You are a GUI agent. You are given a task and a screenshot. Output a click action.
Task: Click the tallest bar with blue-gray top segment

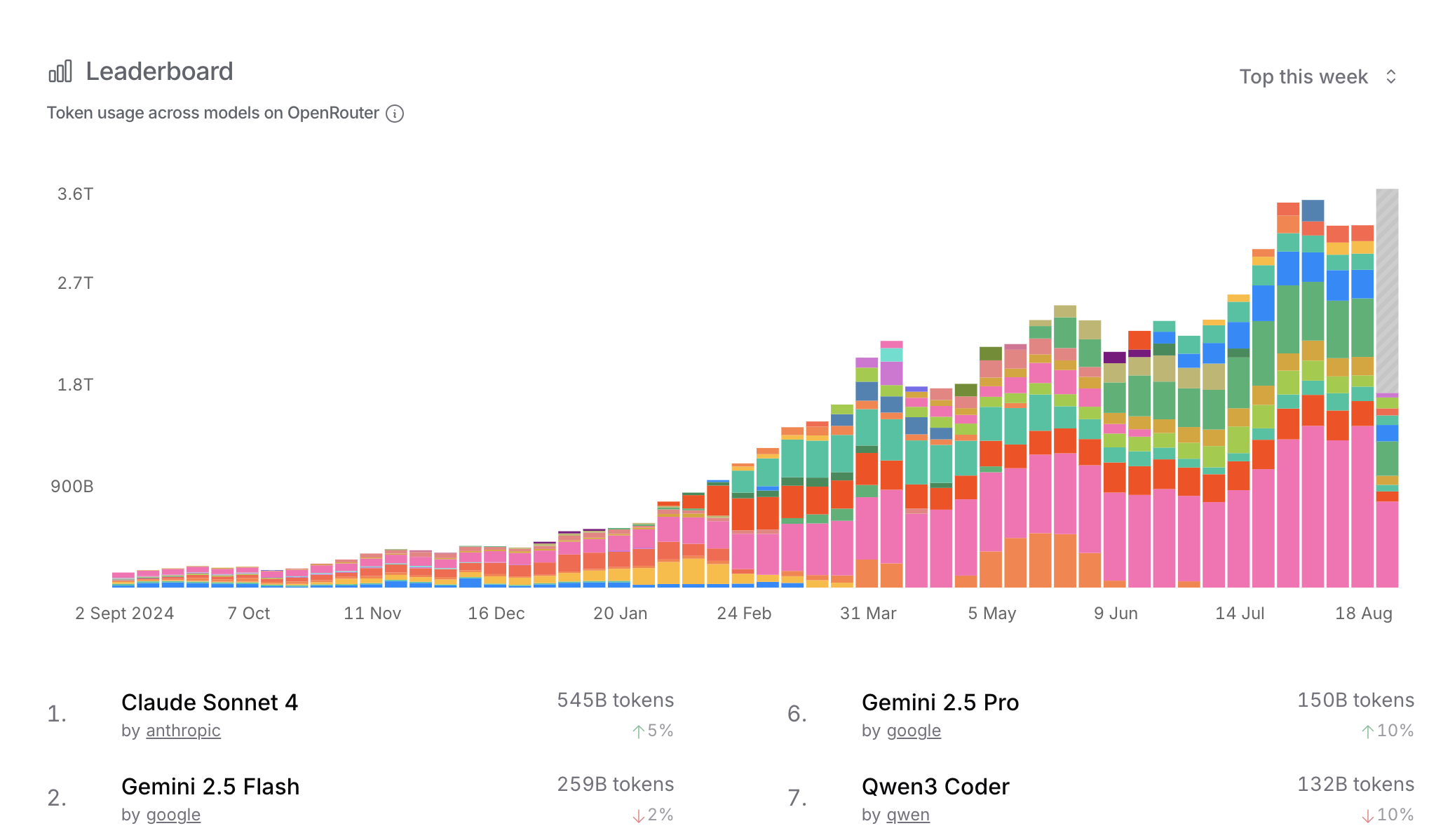click(1313, 210)
